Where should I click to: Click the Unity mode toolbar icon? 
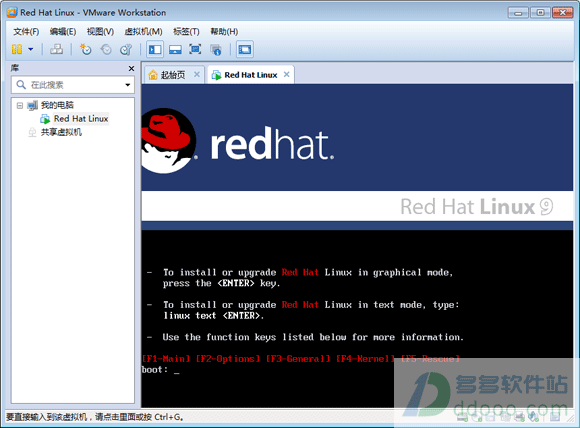coord(215,50)
